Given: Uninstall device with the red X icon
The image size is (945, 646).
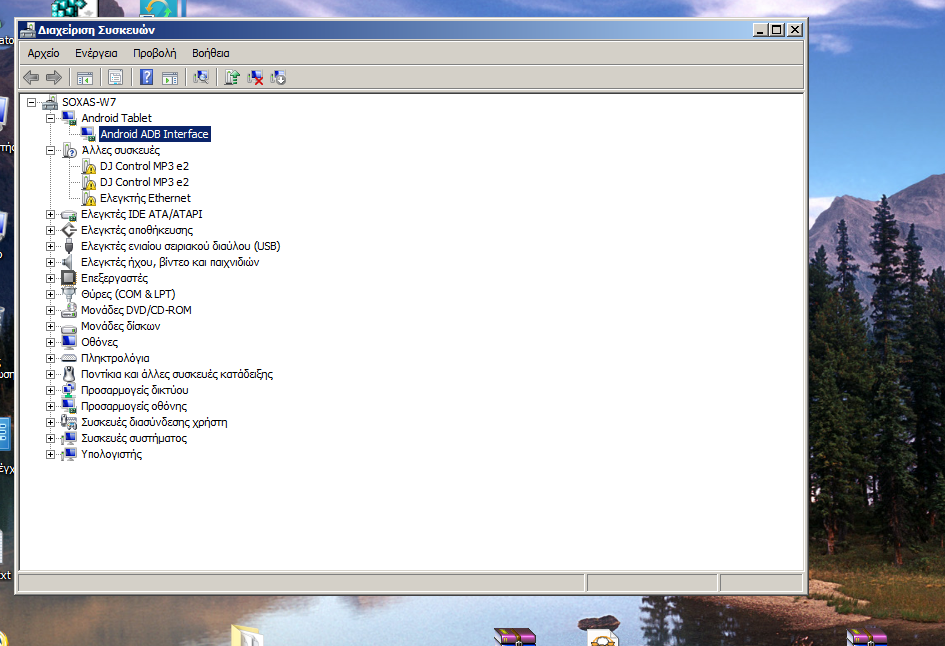Looking at the screenshot, I should pos(255,77).
